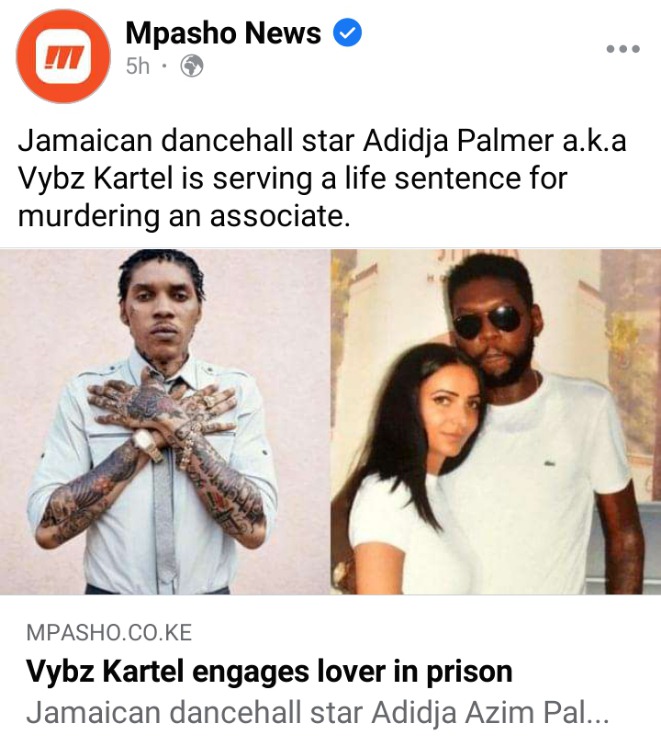Open the Mpasho News orange profile logo
This screenshot has width=661, height=736.
coord(63,56)
